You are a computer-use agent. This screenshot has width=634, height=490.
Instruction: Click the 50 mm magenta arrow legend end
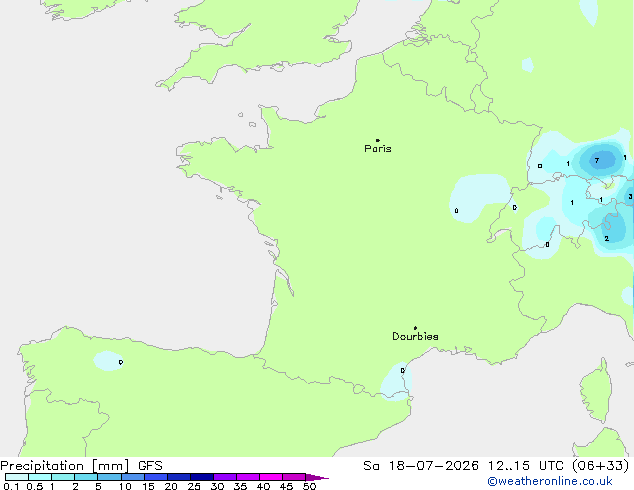click(317, 477)
